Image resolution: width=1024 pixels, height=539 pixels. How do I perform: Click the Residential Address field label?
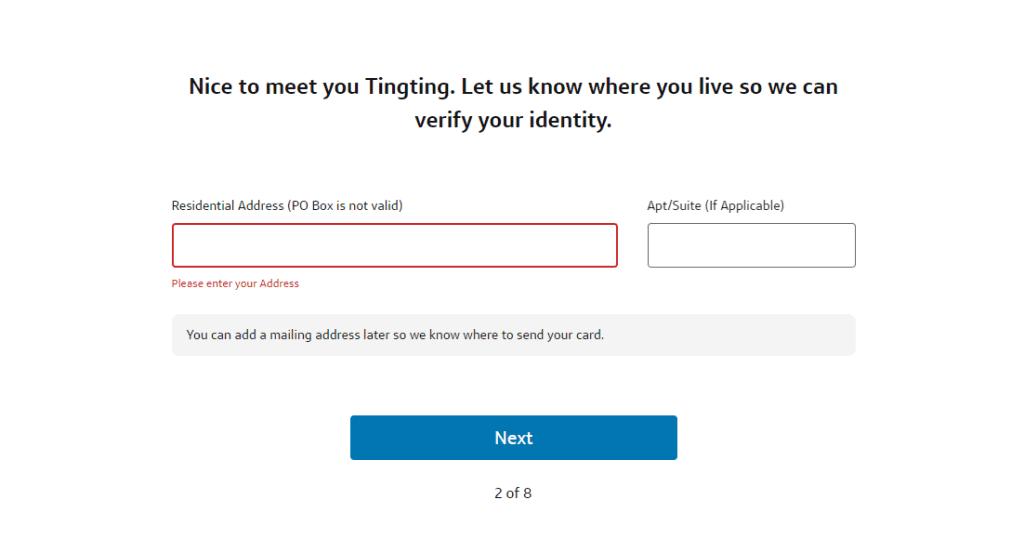coord(287,206)
